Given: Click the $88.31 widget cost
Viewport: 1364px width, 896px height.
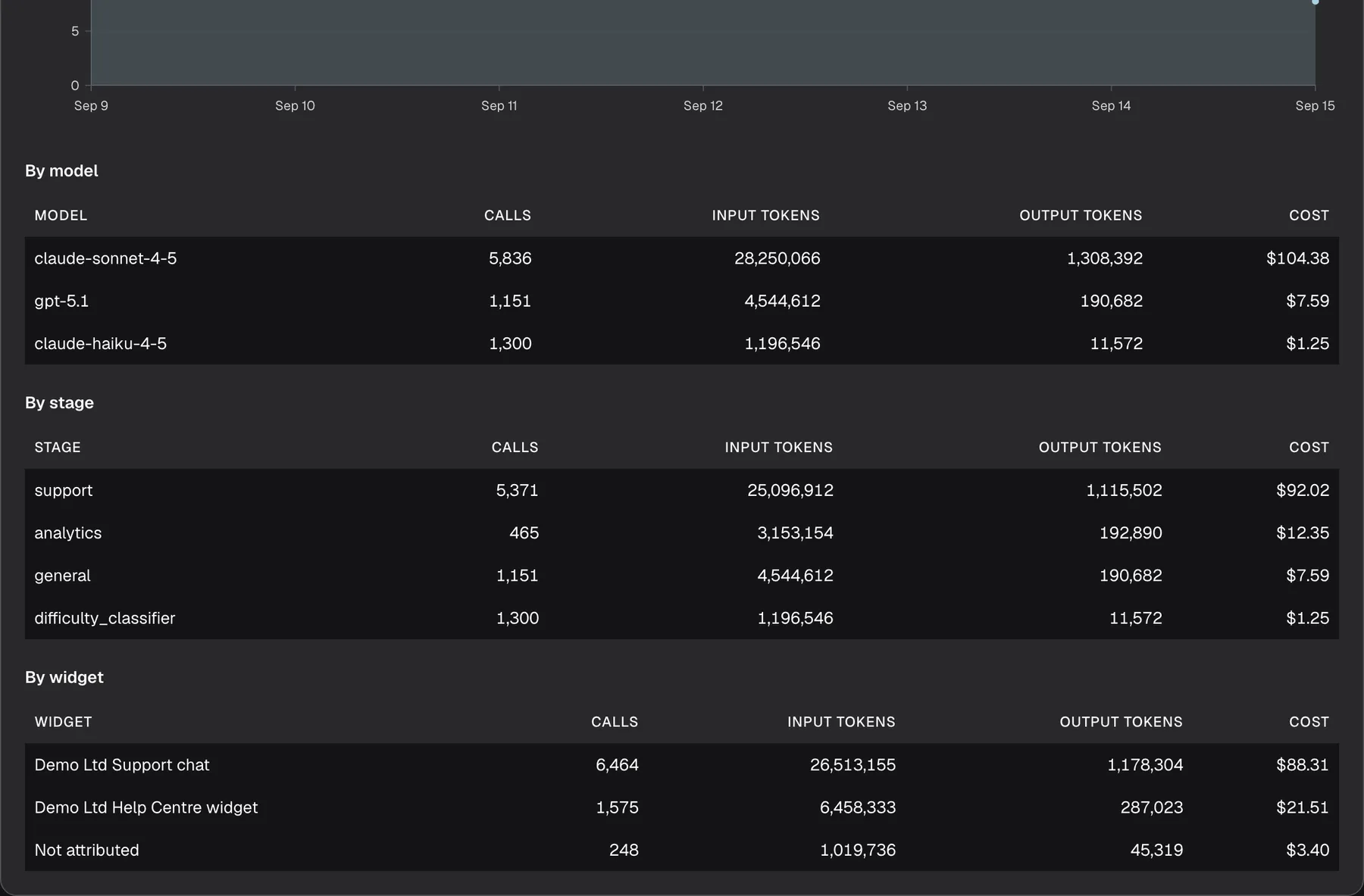Looking at the screenshot, I should coord(1302,765).
